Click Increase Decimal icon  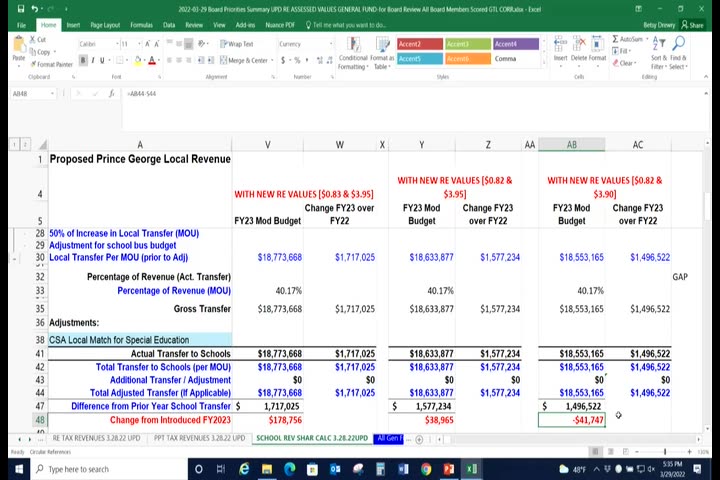[x=320, y=60]
